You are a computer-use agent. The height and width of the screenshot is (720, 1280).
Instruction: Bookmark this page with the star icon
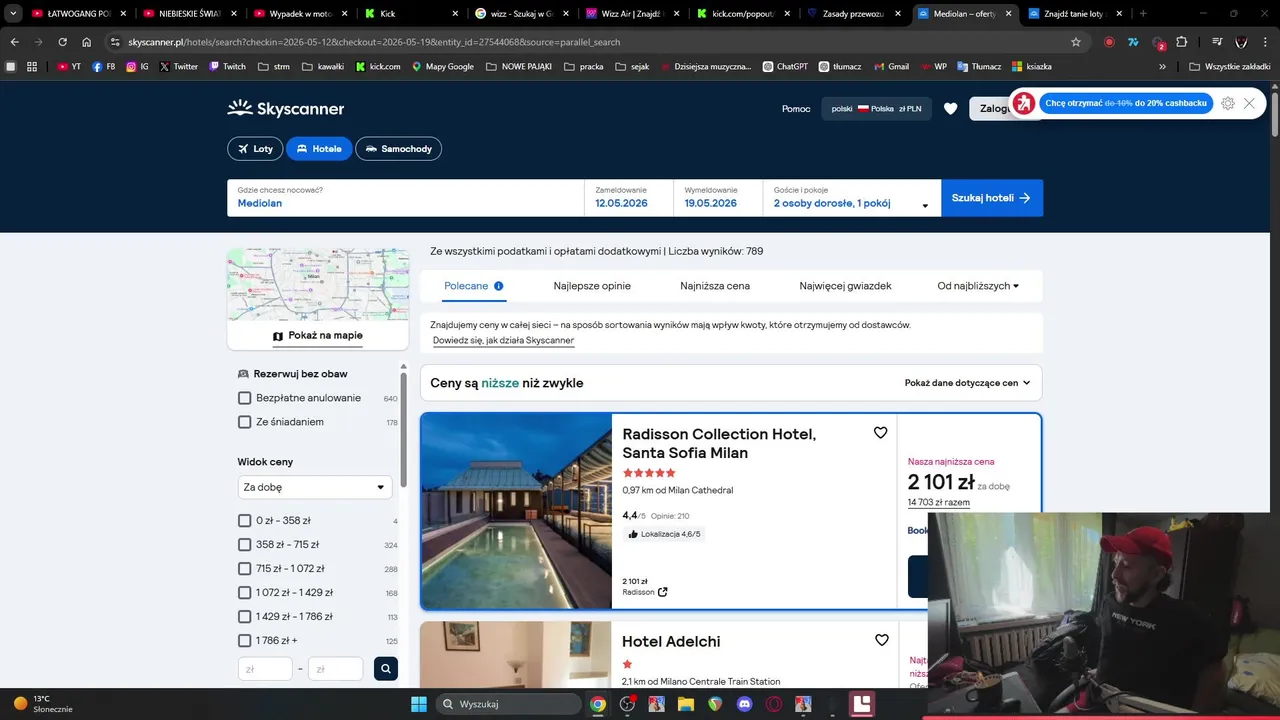coord(1076,42)
